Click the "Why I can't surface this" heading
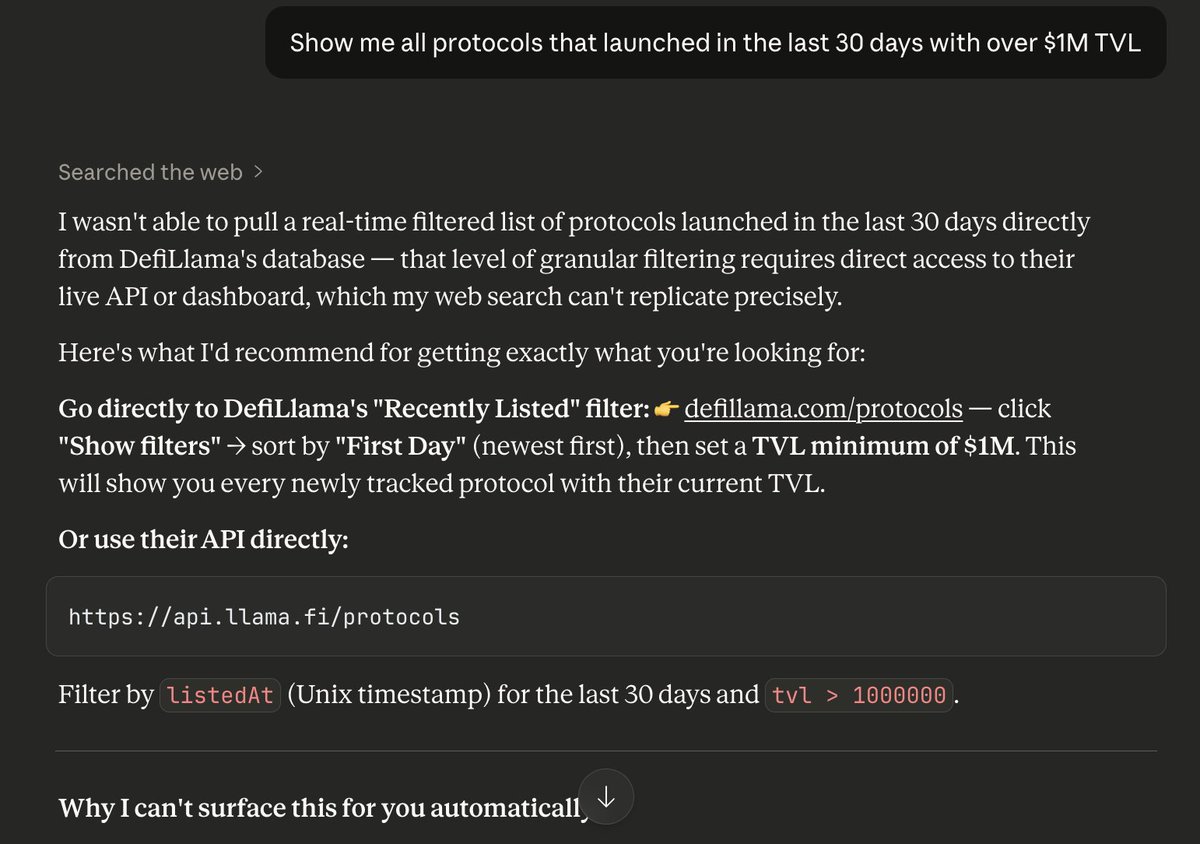Image resolution: width=1200 pixels, height=844 pixels. 320,807
